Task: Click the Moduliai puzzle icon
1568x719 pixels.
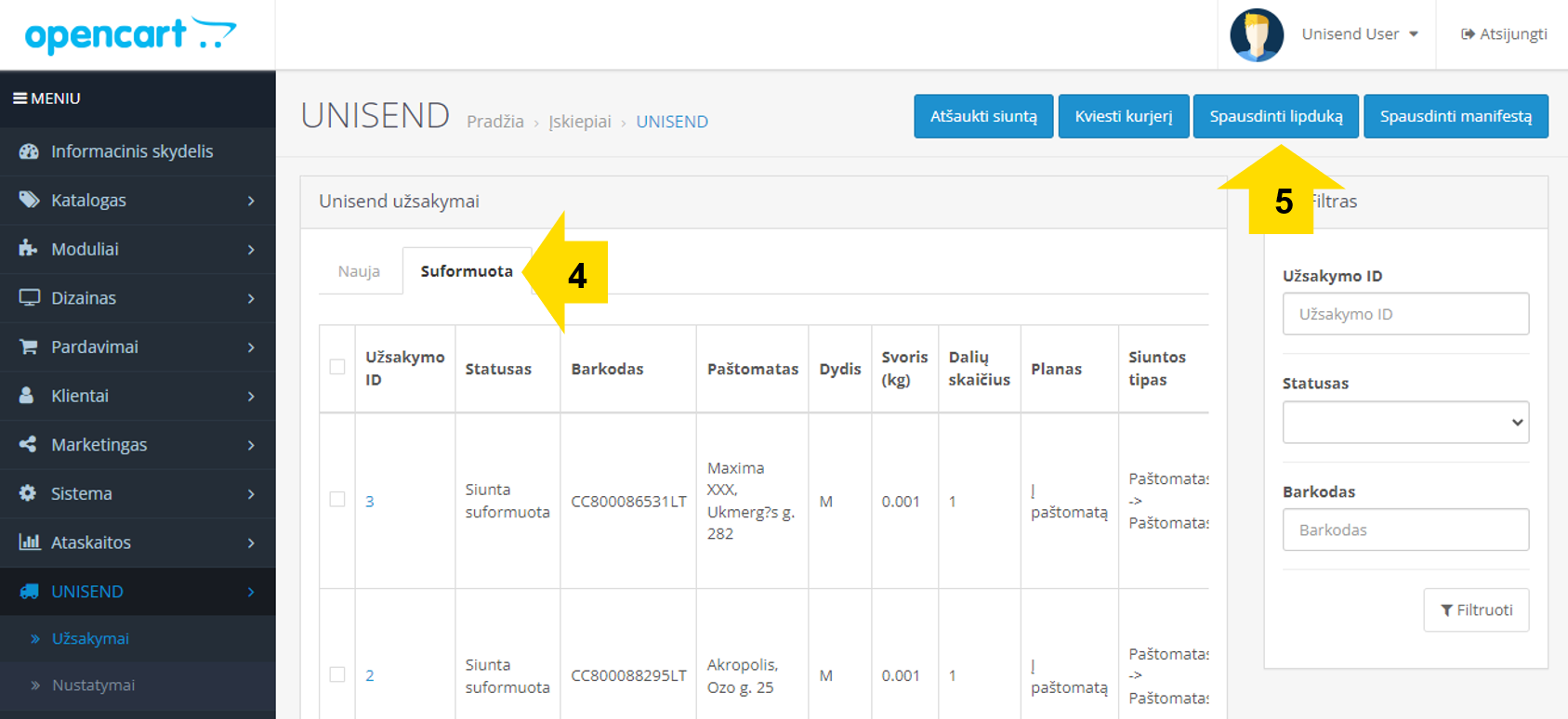Action: [29, 249]
